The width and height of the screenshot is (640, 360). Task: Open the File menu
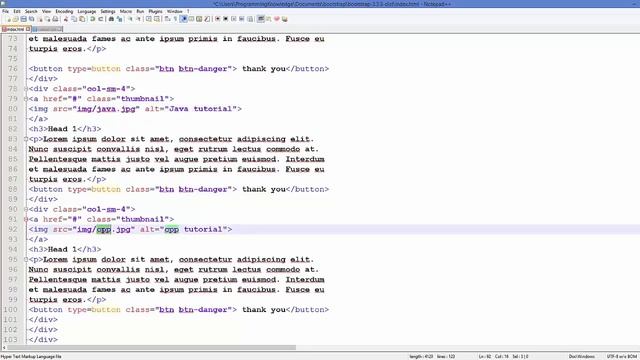point(5,11)
